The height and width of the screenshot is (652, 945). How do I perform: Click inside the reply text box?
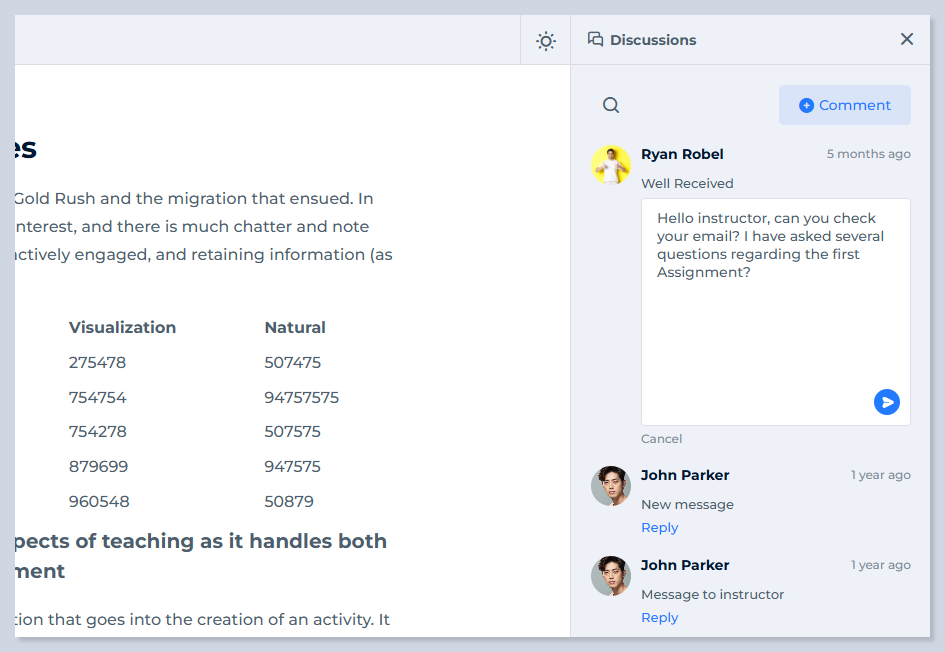tap(775, 320)
